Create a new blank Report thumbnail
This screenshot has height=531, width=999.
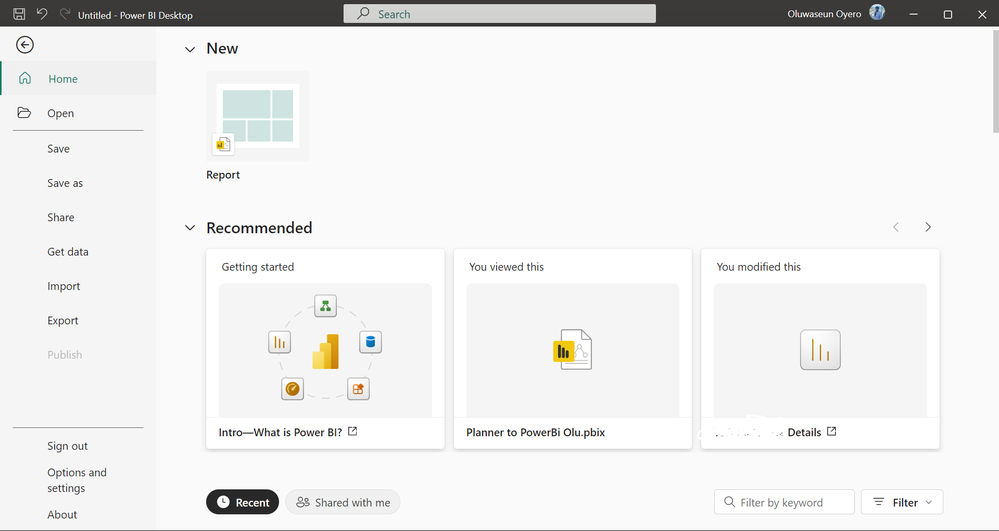pyautogui.click(x=257, y=116)
